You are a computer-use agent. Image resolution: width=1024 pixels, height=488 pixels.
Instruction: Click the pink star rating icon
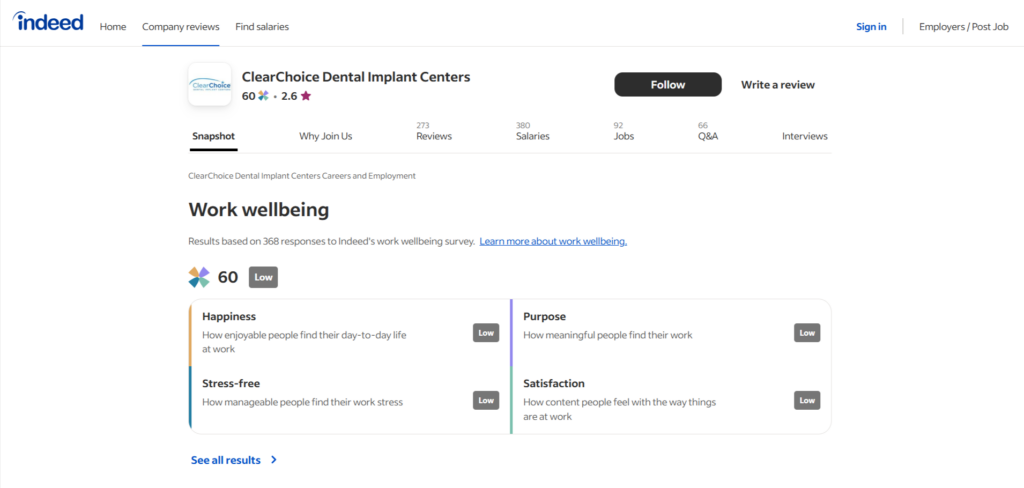point(305,96)
